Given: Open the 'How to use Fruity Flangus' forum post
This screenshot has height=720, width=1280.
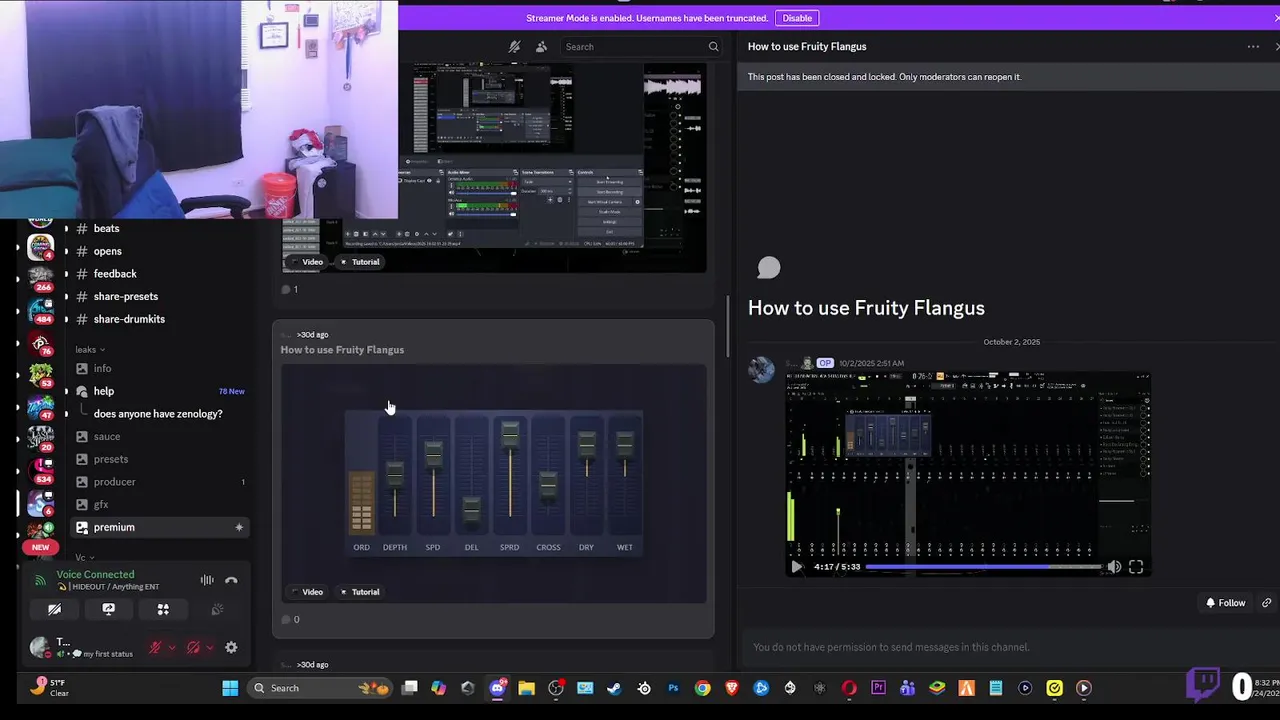Looking at the screenshot, I should pos(342,350).
